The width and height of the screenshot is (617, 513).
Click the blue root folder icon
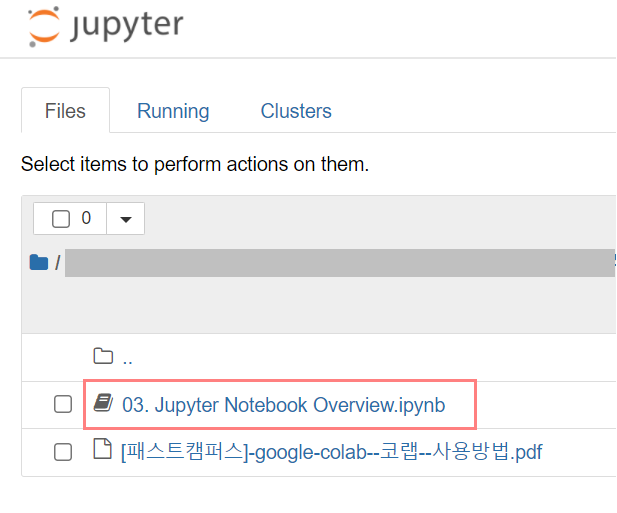click(39, 262)
